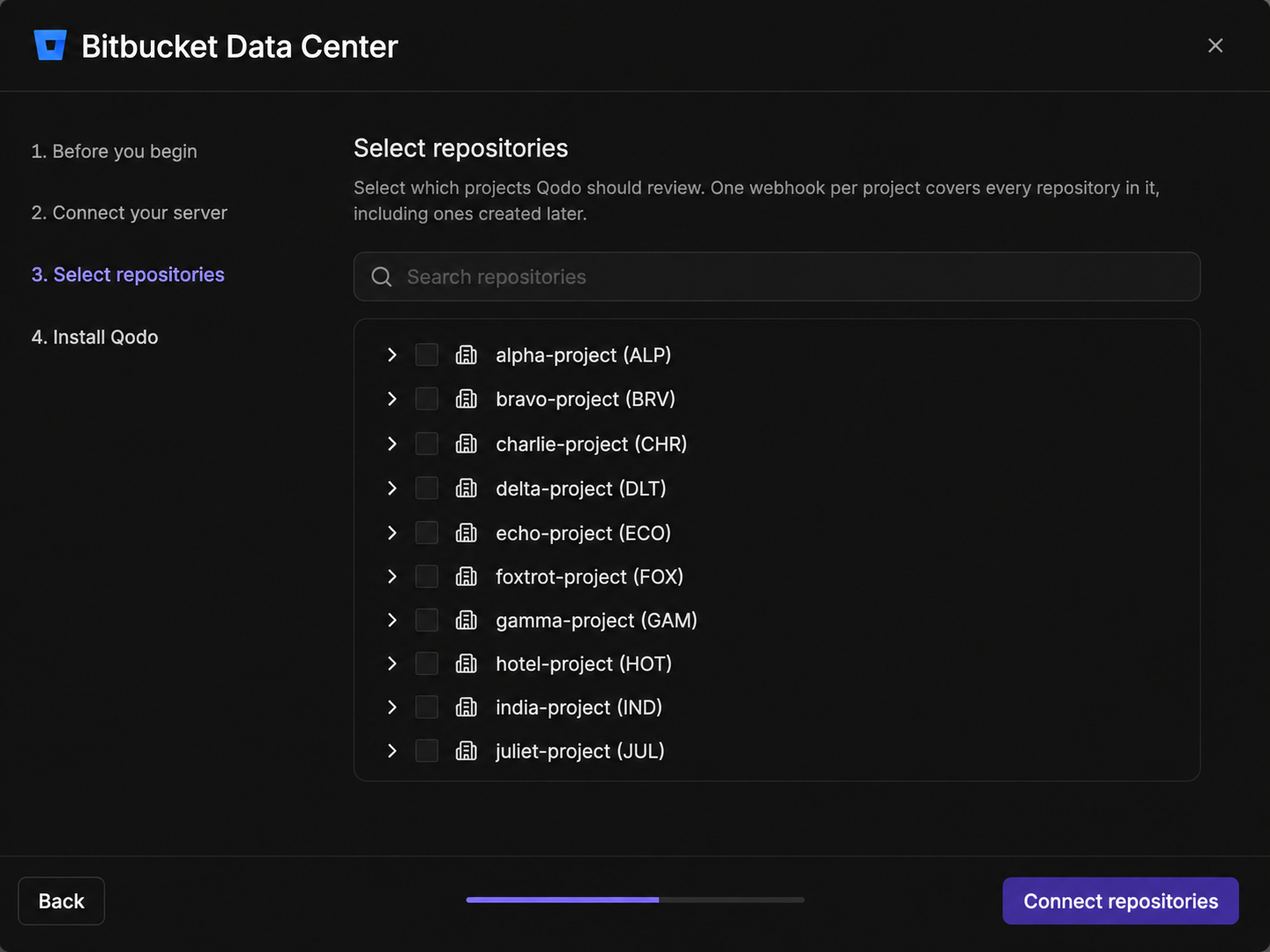Click the delta-project (DLT) label
Image resolution: width=1270 pixels, height=952 pixels.
coord(581,488)
